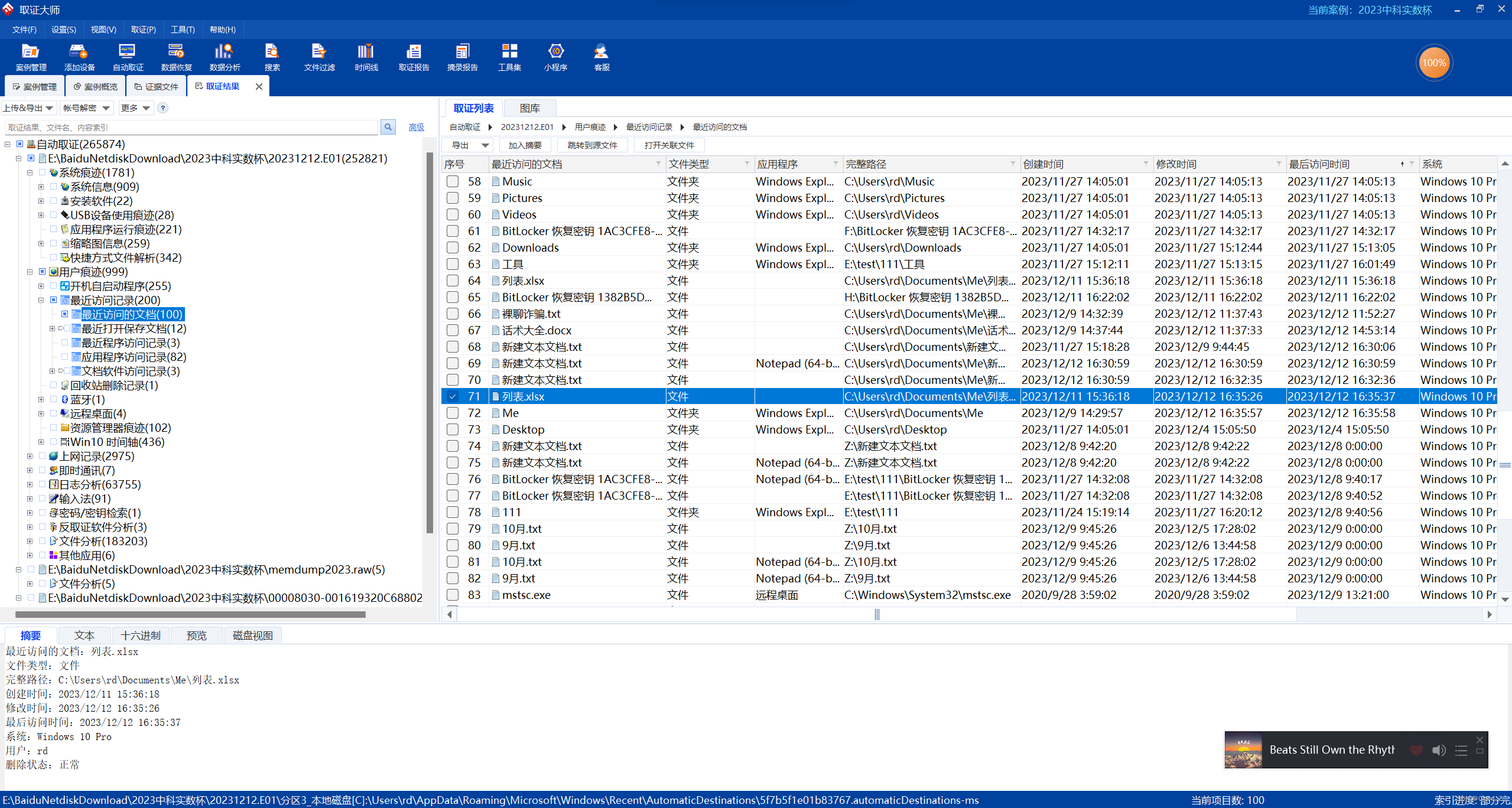This screenshot has height=808, width=1512.
Task: Expand the 上网记录 tree node
Action: point(30,456)
